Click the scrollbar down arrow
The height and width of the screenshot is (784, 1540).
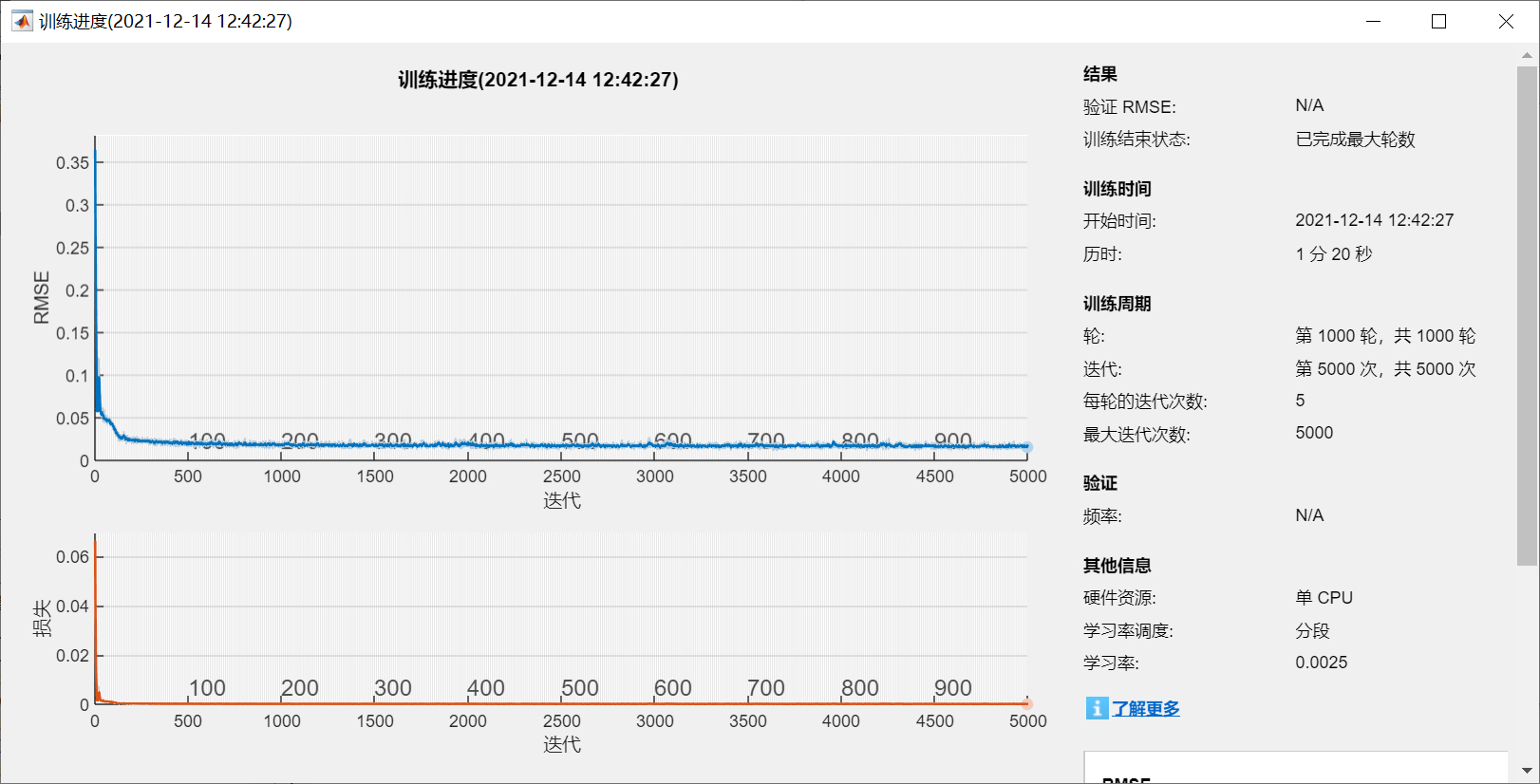(x=1527, y=771)
